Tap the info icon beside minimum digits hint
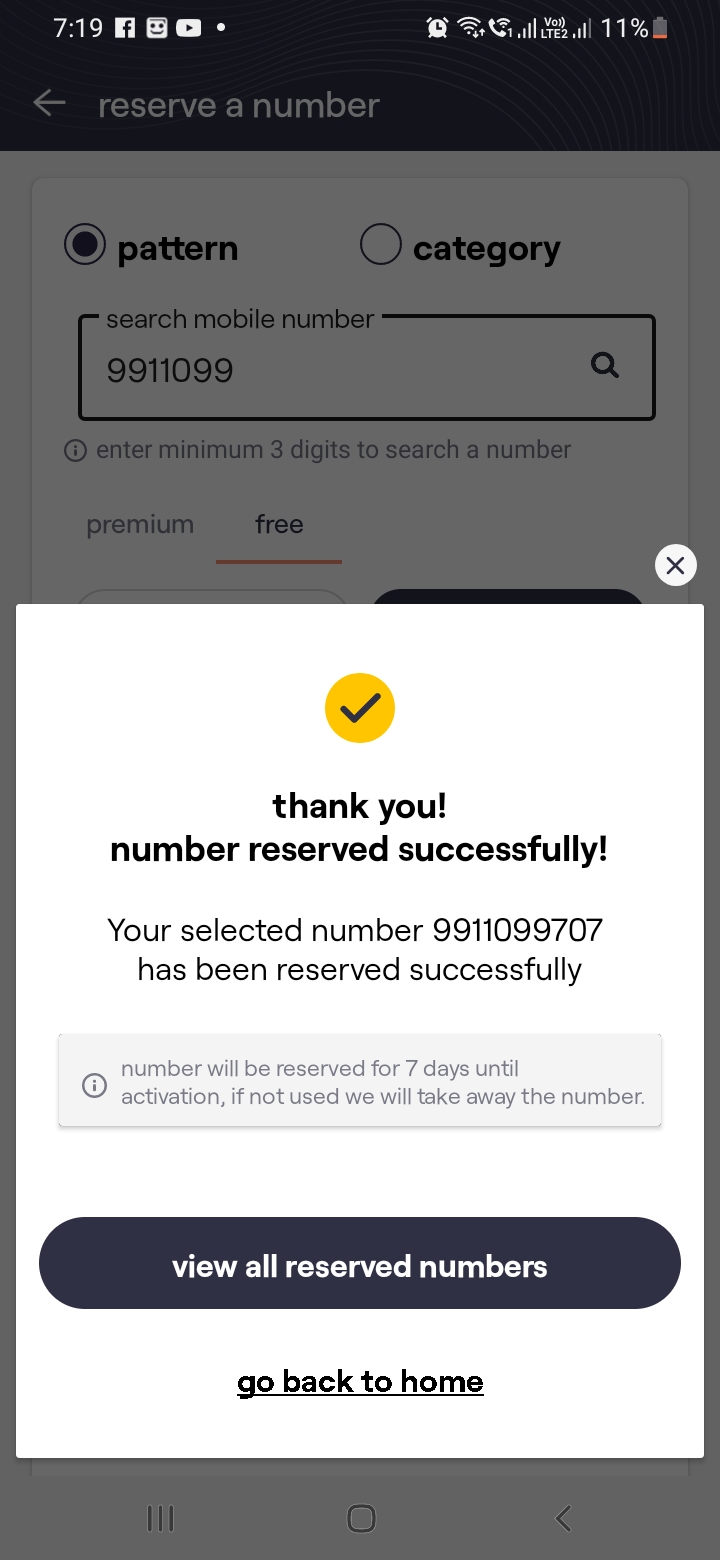Image resolution: width=720 pixels, height=1560 pixels. tap(76, 450)
